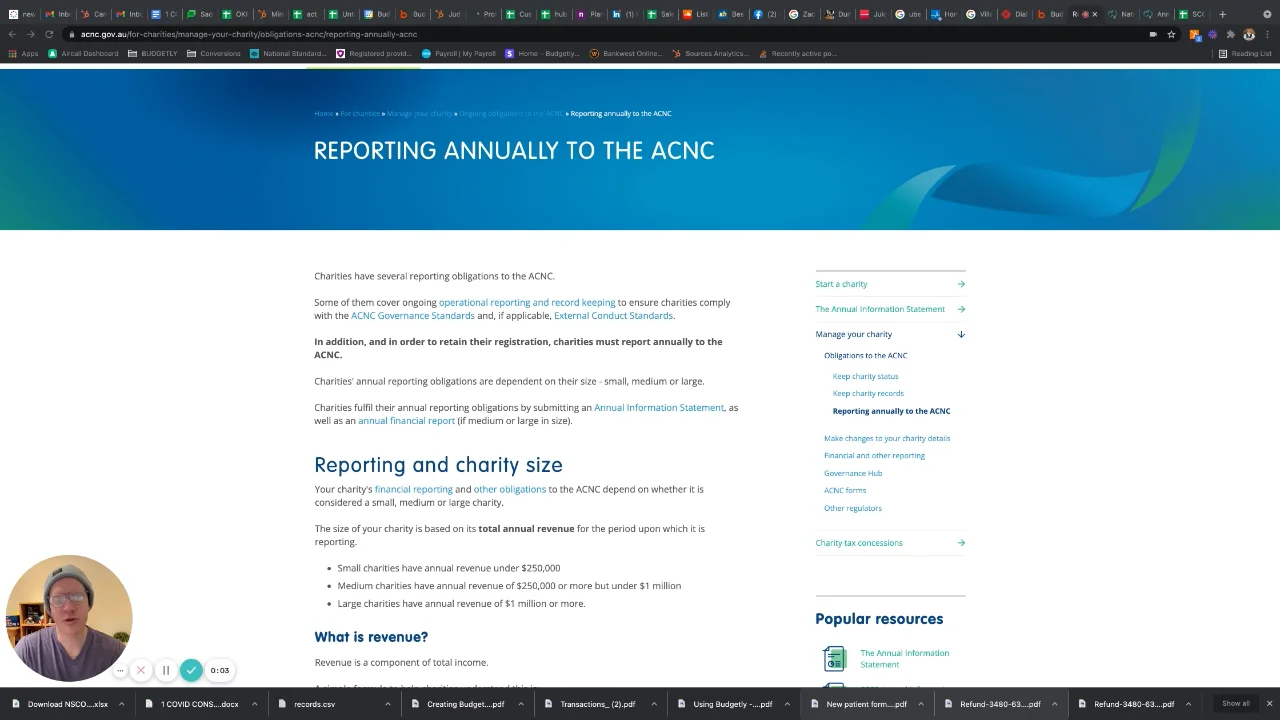Screen dimensions: 1280x720
Task: Open options chevron for records.csv download
Action: pyautogui.click(x=388, y=704)
